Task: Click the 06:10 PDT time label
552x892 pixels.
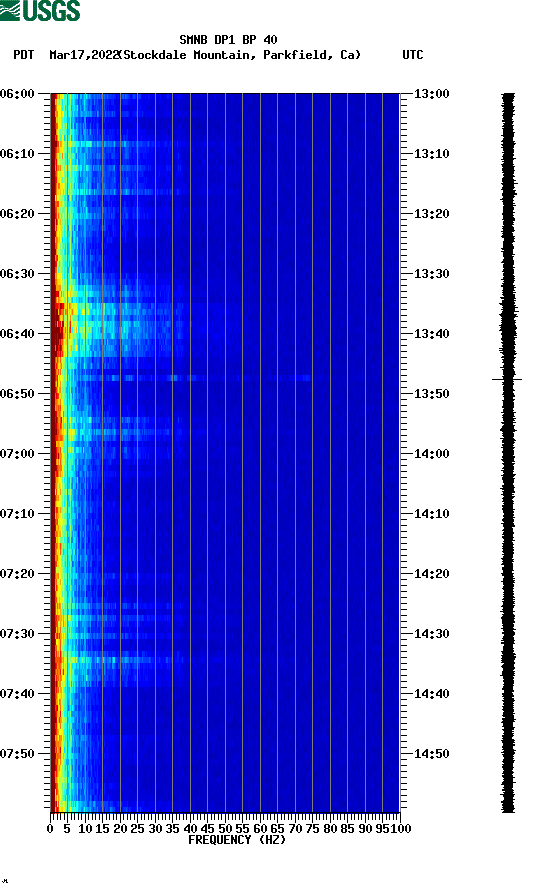Action: tap(18, 154)
